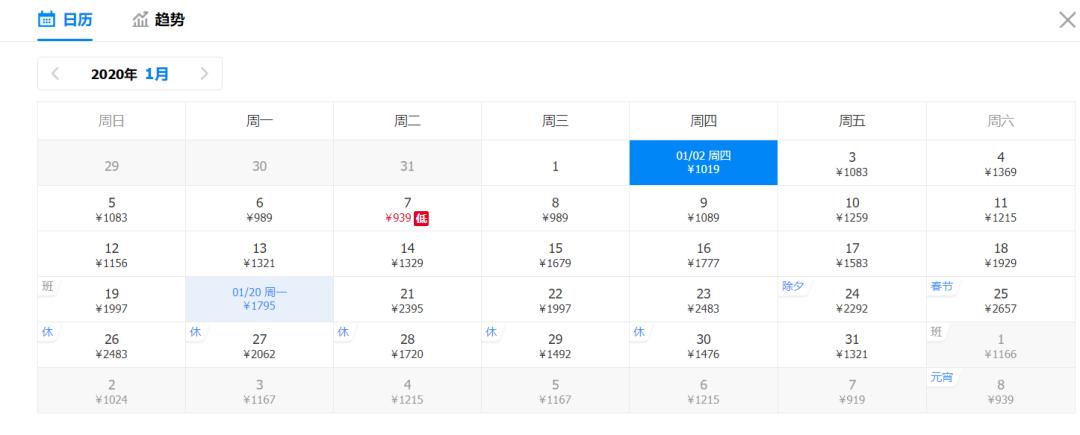1080x435 pixels.
Task: Select January 25 priced ¥2657
Action: [x=1000, y=299]
